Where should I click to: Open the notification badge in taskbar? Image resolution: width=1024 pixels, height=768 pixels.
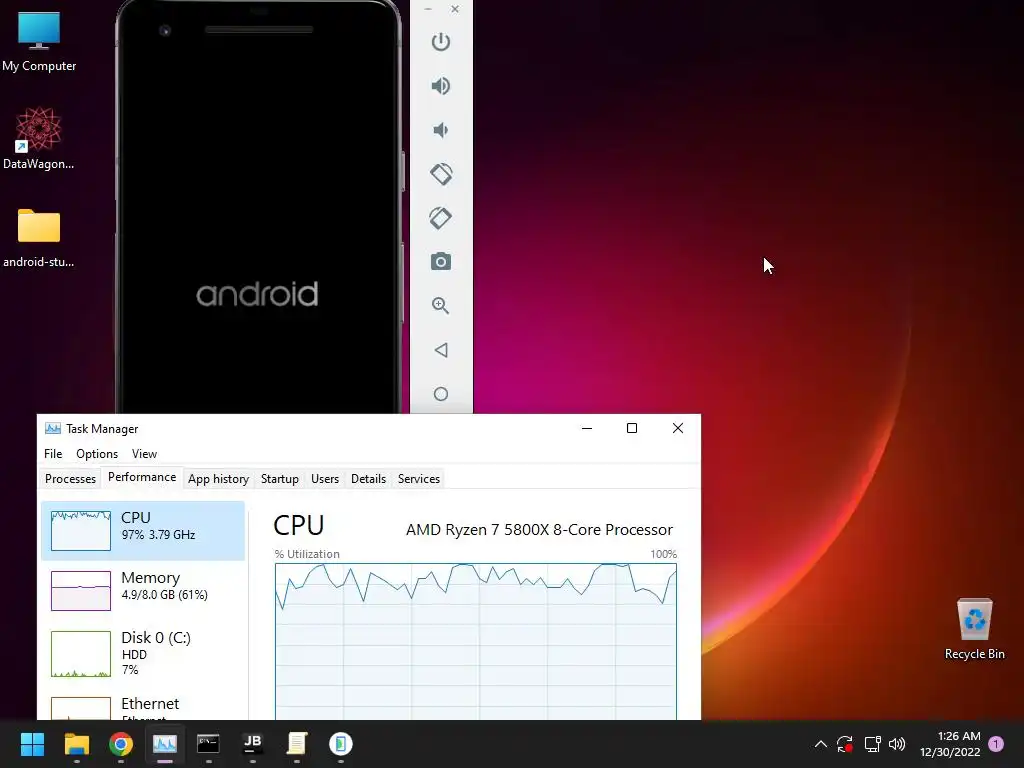click(x=996, y=744)
